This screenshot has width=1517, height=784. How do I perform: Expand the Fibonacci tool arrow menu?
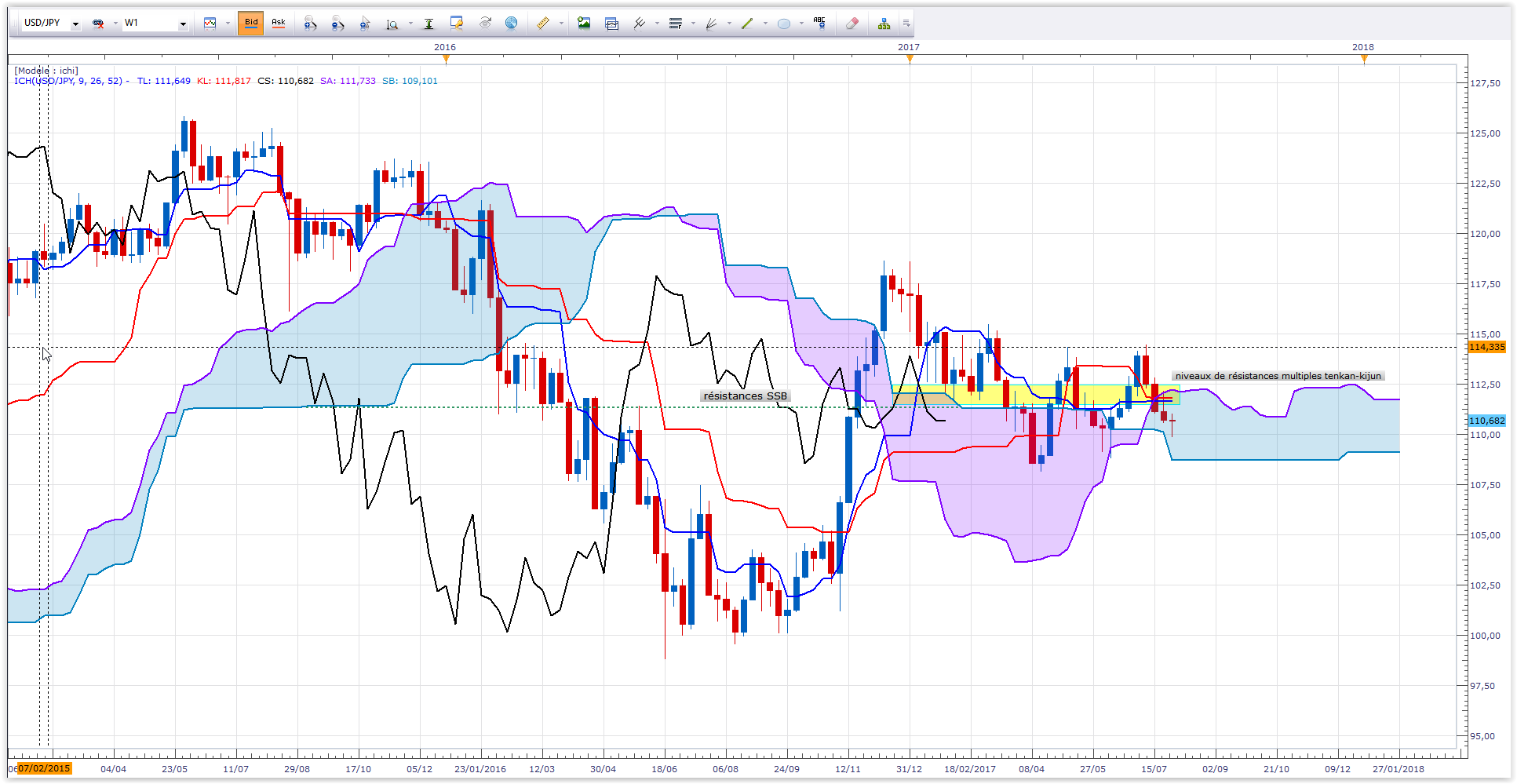pos(694,24)
